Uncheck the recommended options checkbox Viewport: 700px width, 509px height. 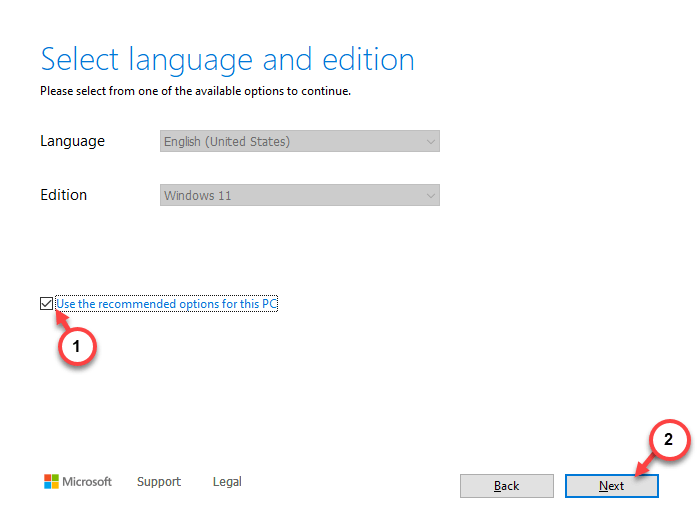46,304
